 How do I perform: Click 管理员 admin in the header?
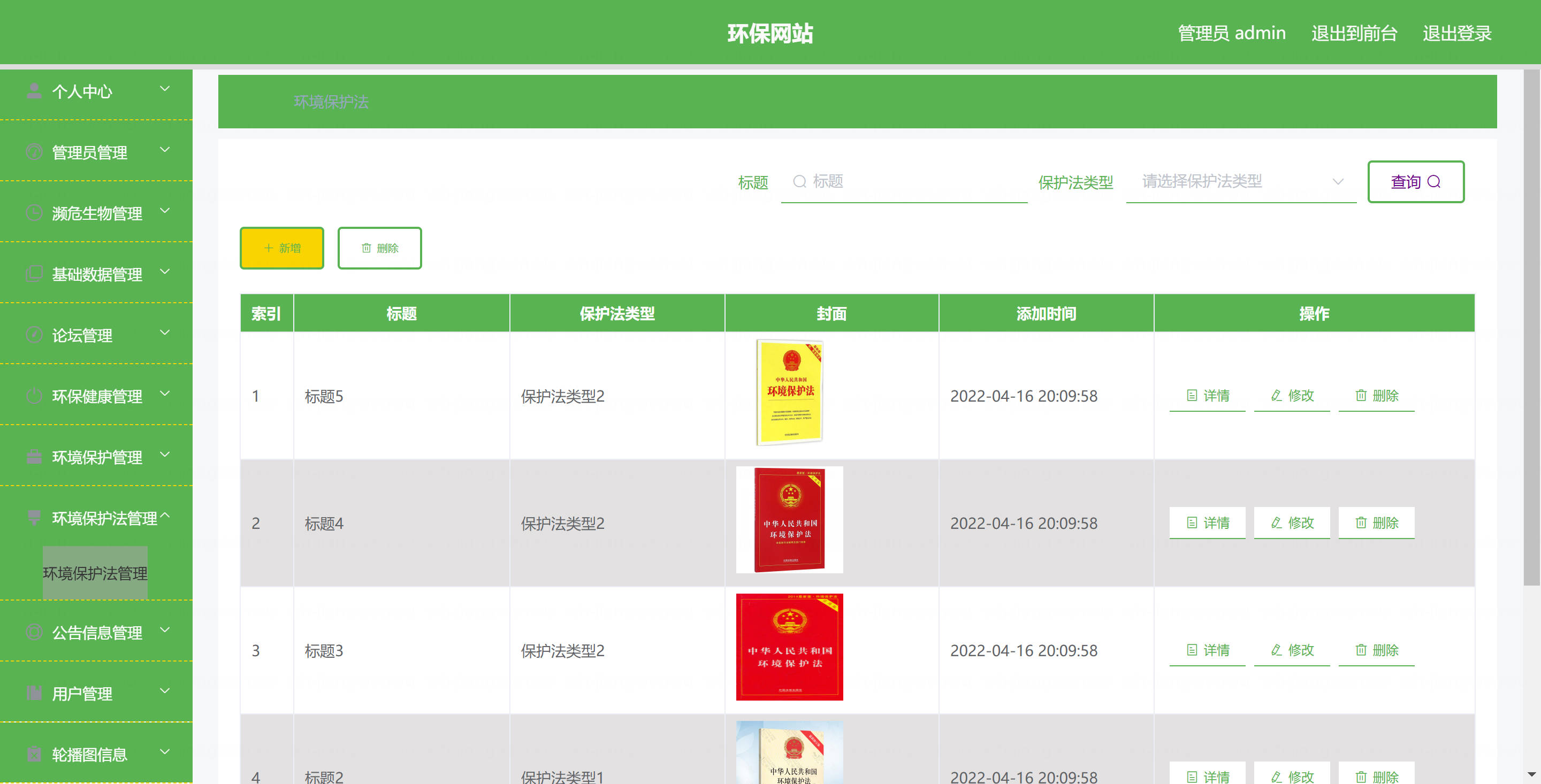pyautogui.click(x=1231, y=33)
